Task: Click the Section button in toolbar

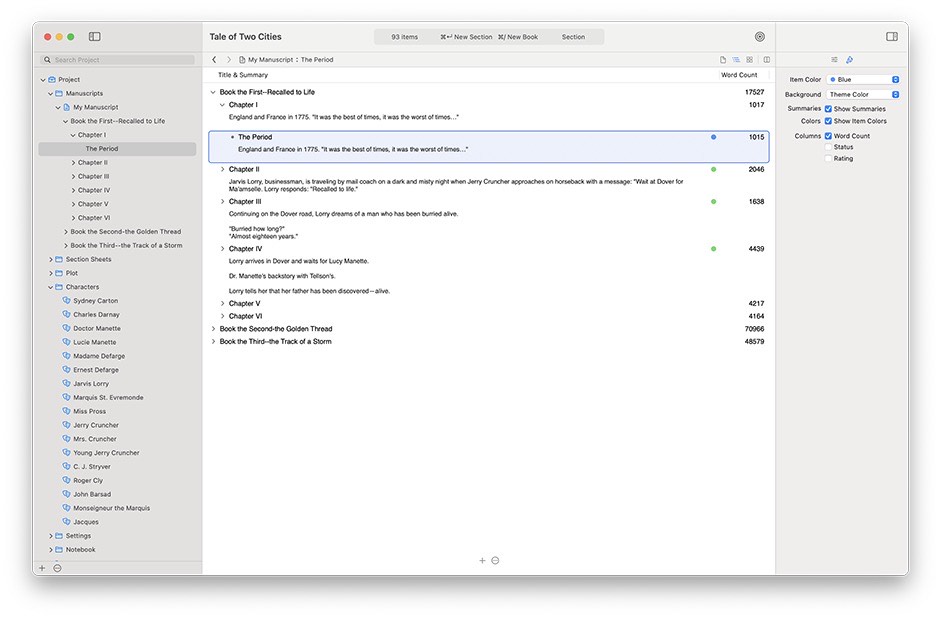Action: (x=573, y=37)
